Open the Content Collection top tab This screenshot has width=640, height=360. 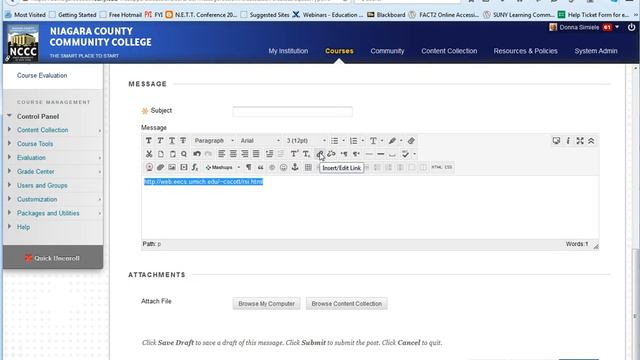click(449, 51)
